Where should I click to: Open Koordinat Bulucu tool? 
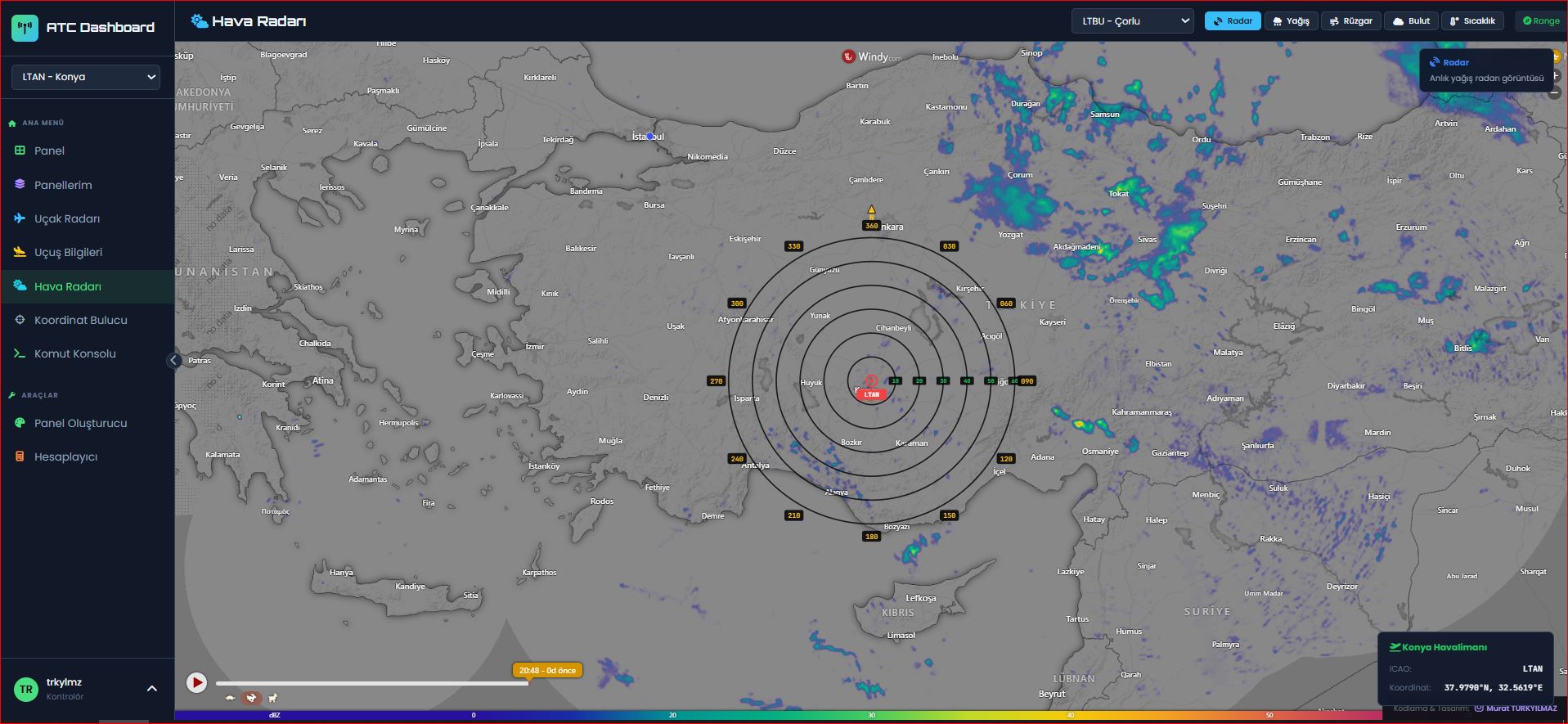coord(87,320)
